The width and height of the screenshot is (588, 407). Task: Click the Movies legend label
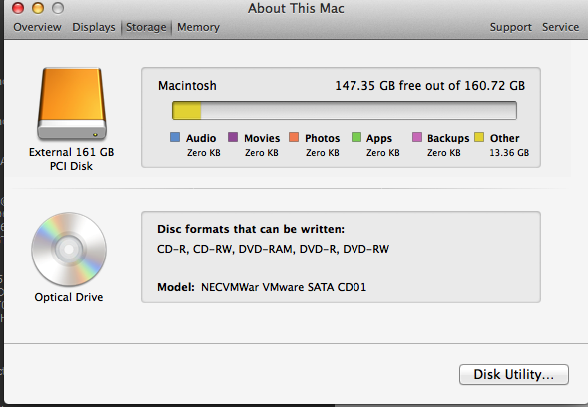[262, 138]
